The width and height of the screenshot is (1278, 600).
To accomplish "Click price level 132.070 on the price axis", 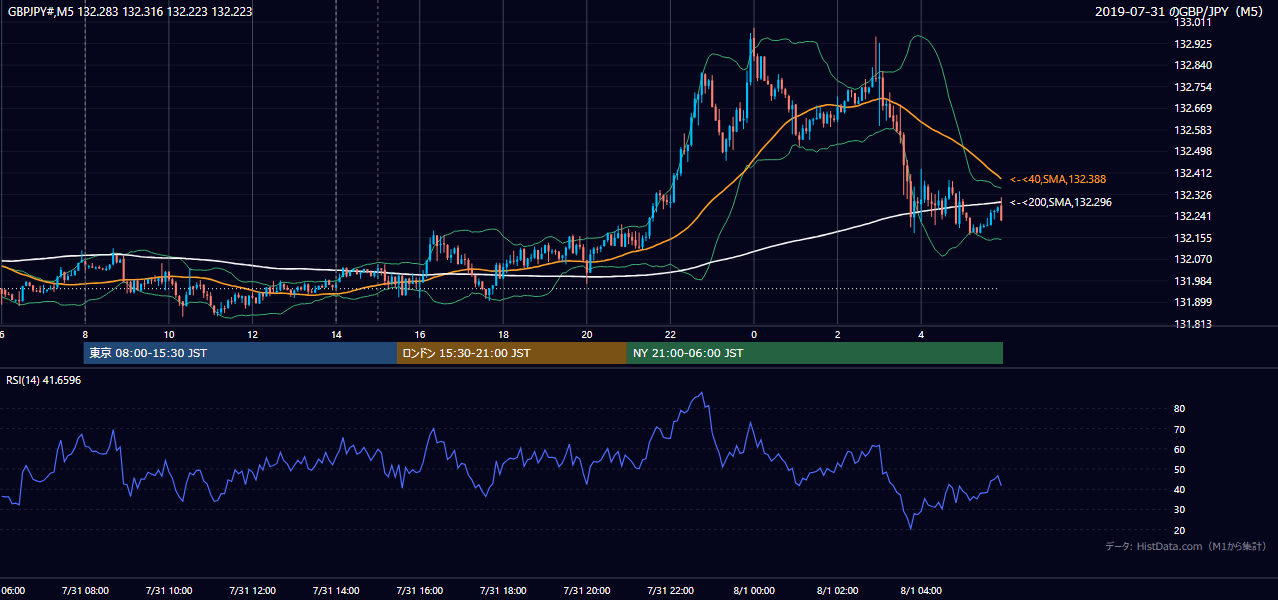I will pyautogui.click(x=1194, y=259).
